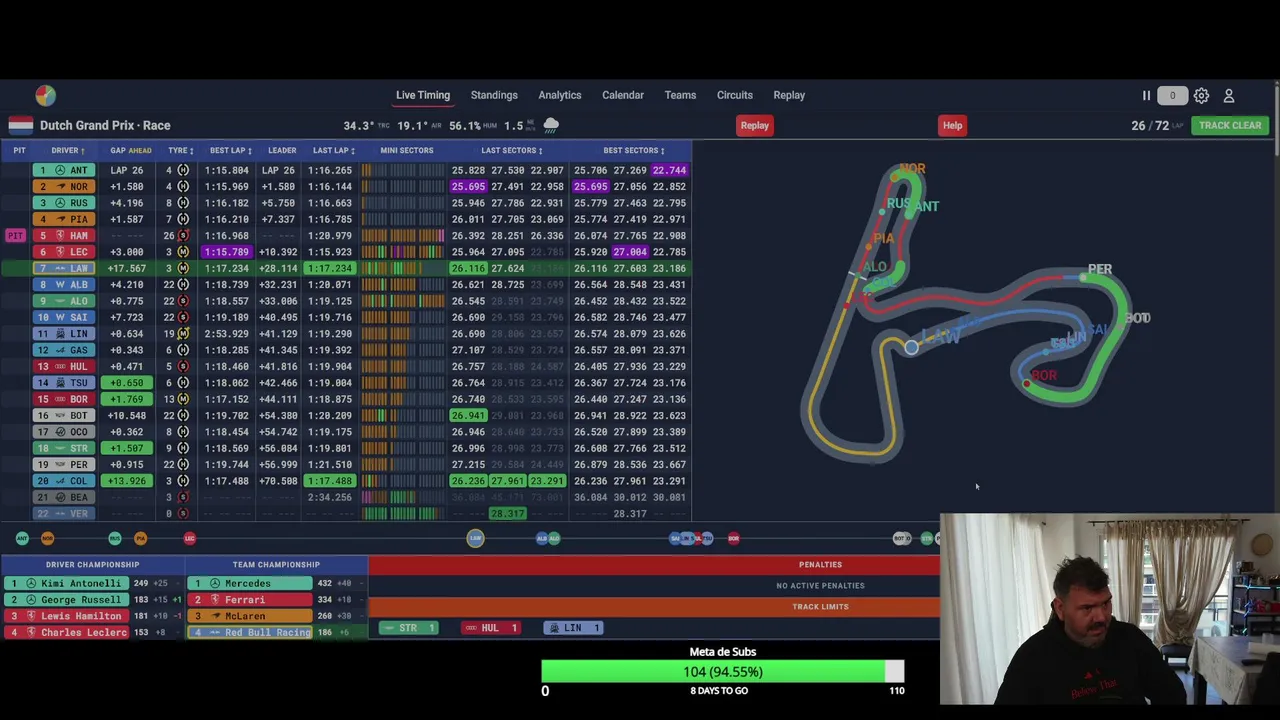Toggle the AHEAD gap mode label

[139, 151]
